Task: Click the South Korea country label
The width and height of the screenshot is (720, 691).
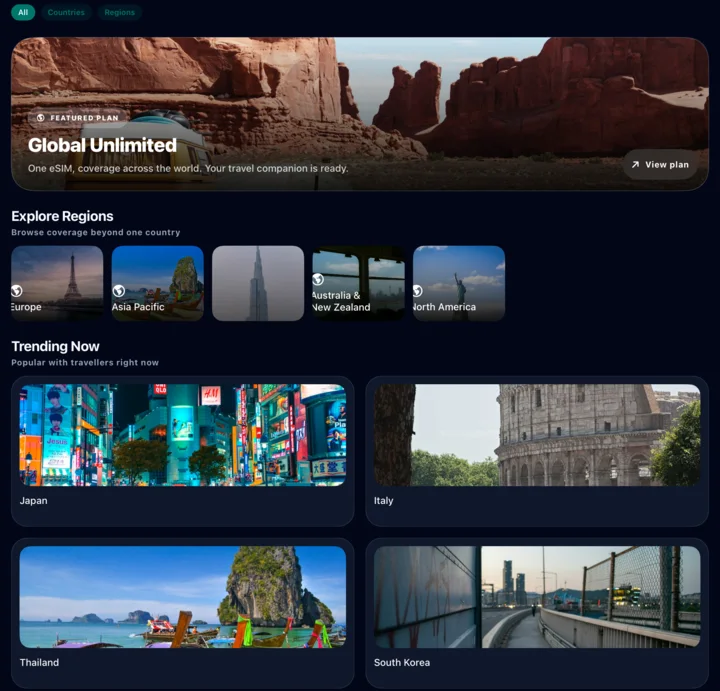Action: pyautogui.click(x=402, y=663)
